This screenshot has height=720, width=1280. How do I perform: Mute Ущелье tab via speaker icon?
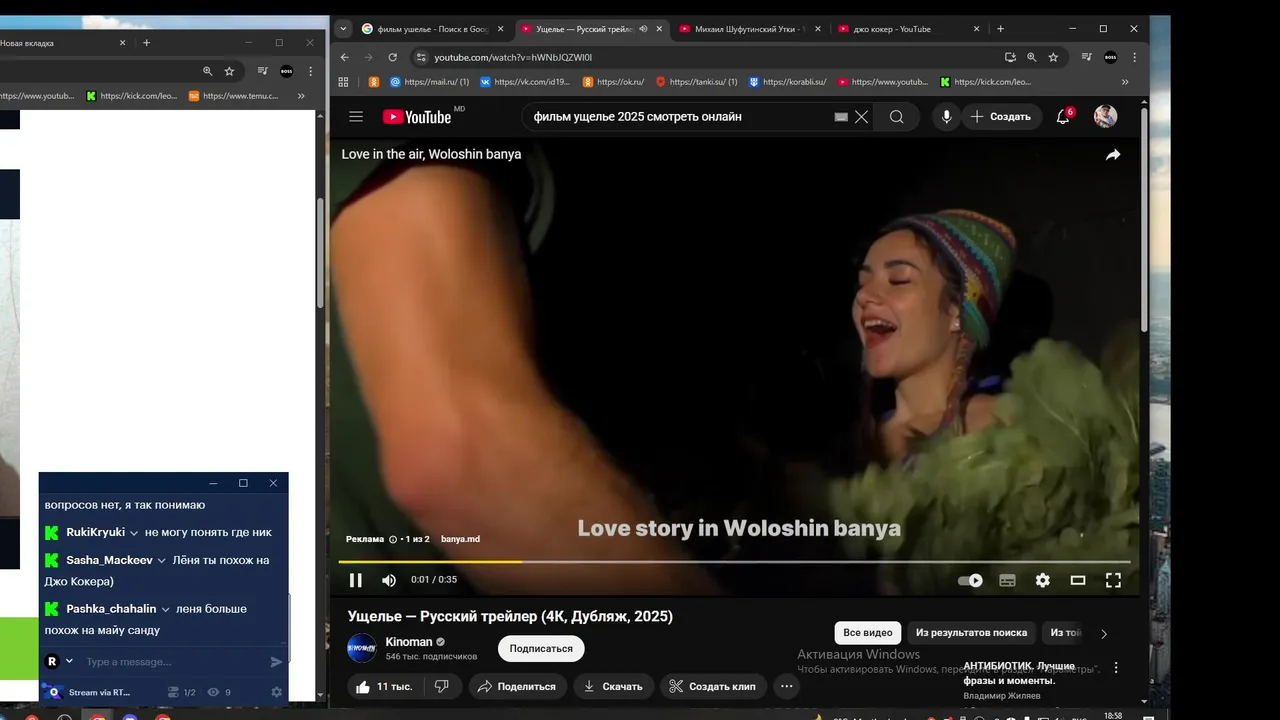pos(643,29)
